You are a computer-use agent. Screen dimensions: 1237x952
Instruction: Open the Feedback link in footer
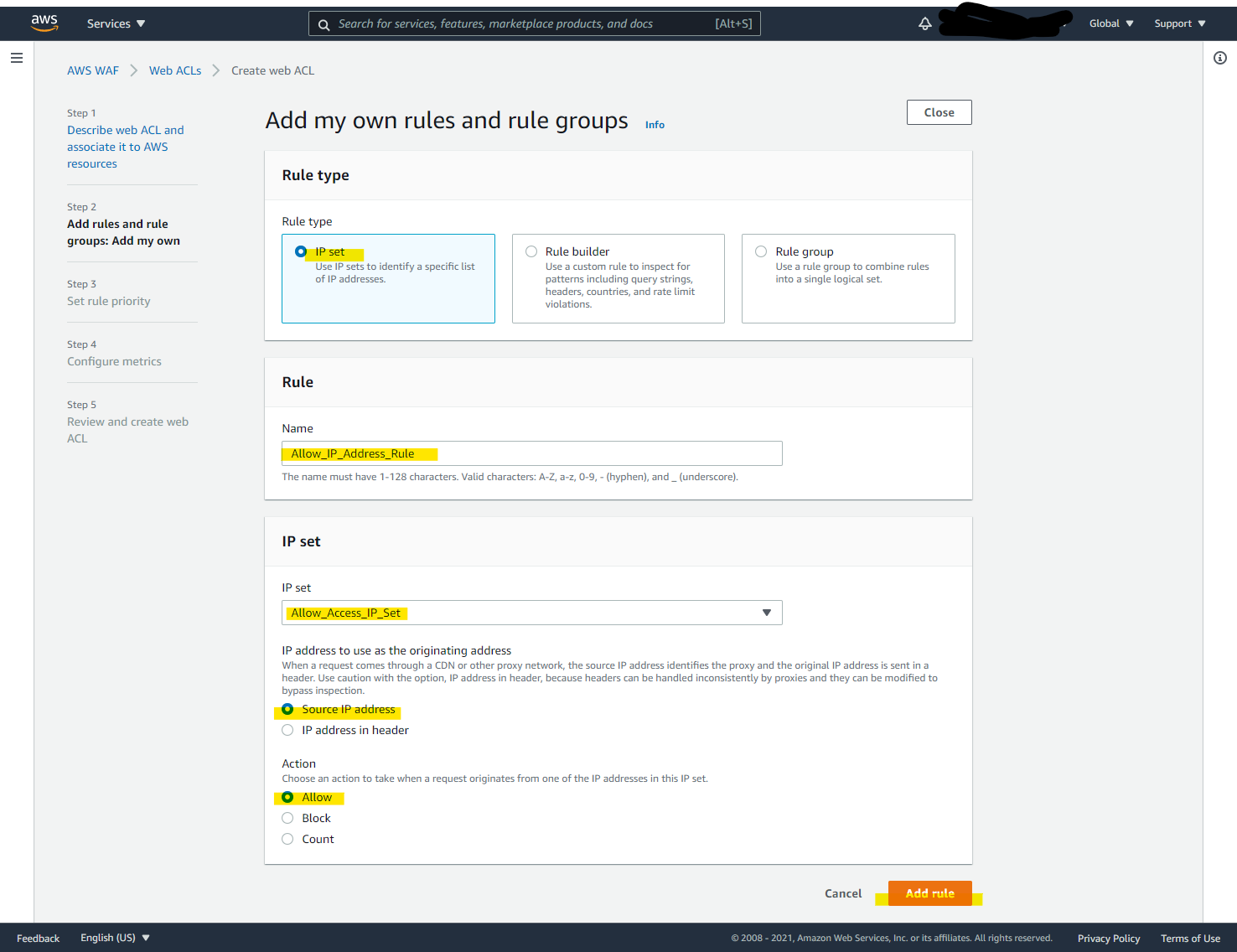point(38,939)
